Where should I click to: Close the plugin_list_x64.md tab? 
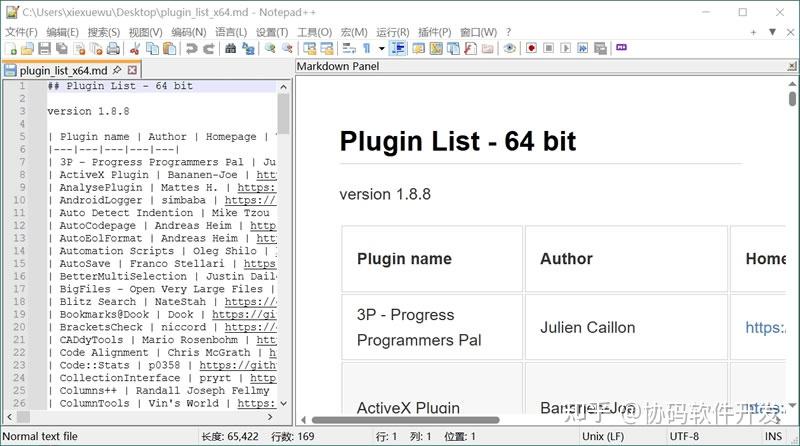[132, 69]
